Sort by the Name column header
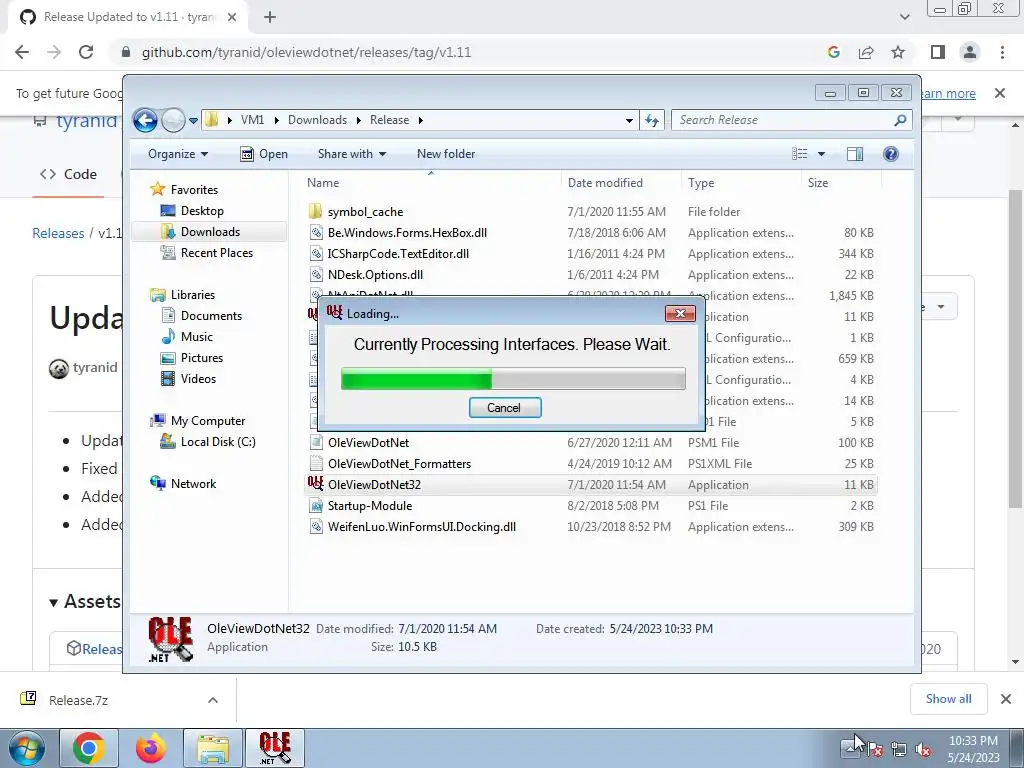 (431, 183)
